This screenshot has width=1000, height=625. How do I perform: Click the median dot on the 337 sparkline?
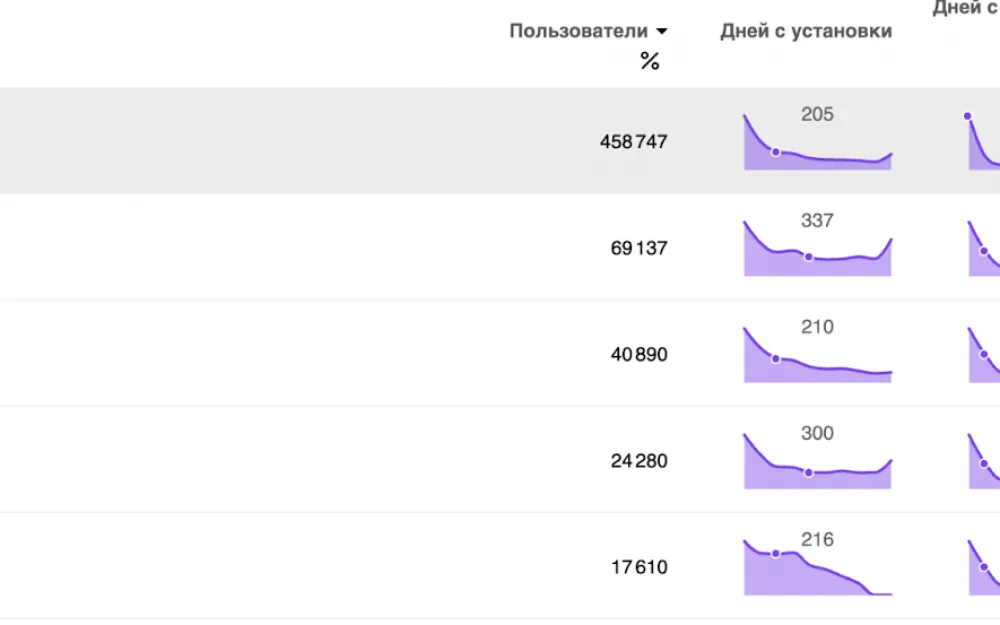(x=808, y=257)
